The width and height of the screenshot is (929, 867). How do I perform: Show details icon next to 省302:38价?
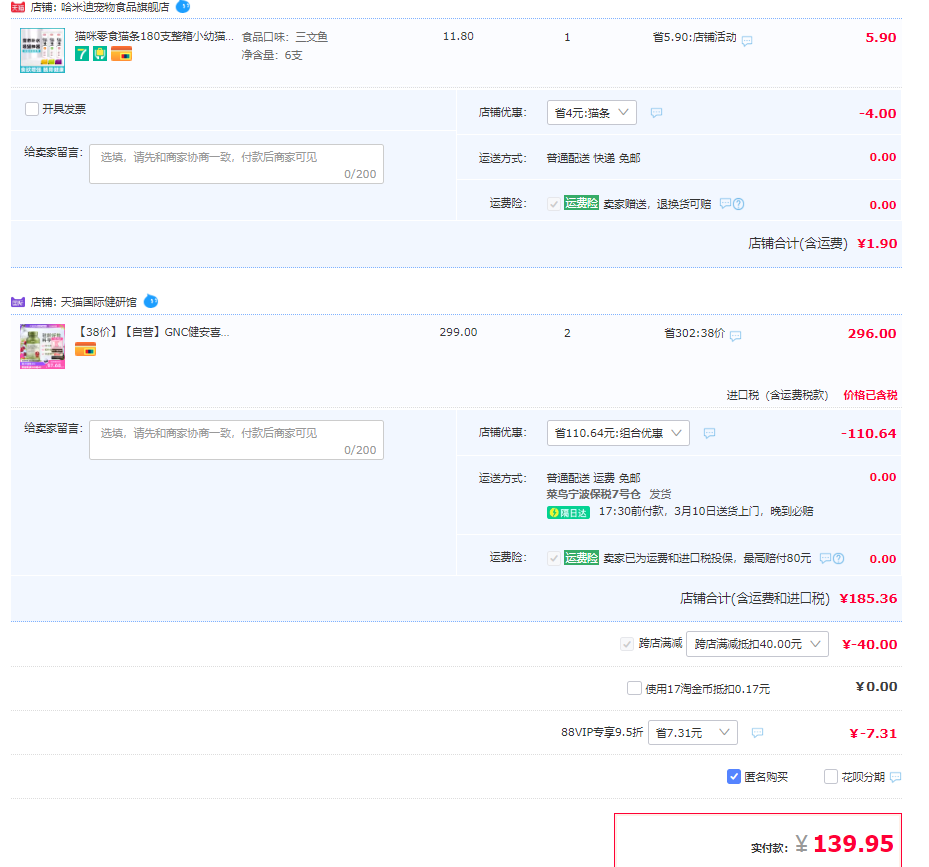735,336
